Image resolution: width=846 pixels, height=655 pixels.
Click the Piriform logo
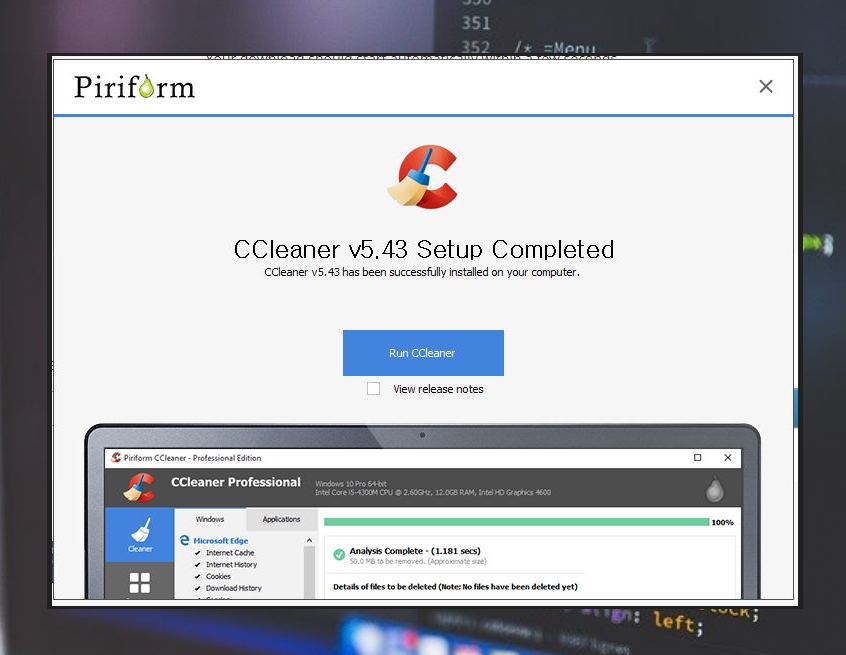click(x=134, y=87)
